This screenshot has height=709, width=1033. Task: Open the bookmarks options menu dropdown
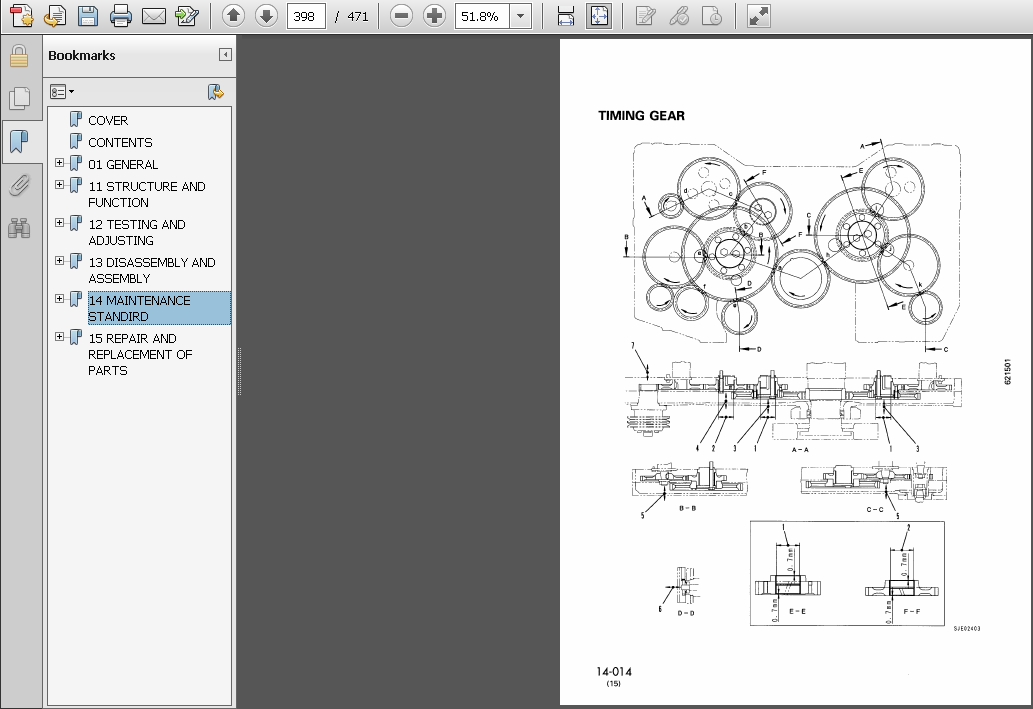click(61, 92)
